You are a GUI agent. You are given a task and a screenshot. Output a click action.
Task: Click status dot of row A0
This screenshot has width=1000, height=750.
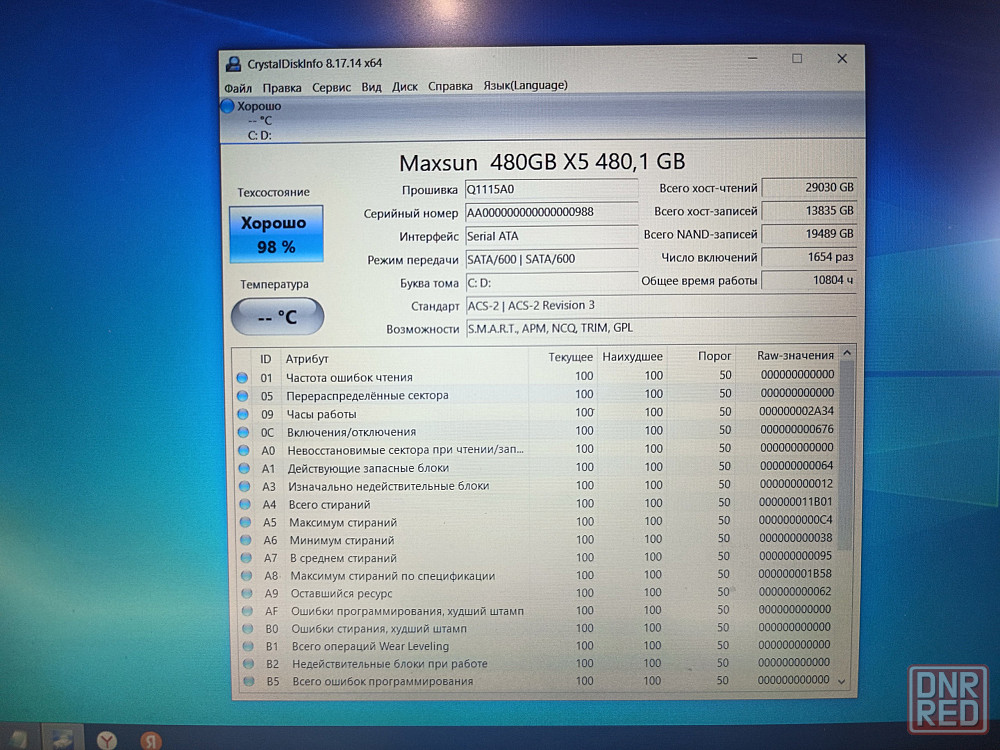point(244,450)
